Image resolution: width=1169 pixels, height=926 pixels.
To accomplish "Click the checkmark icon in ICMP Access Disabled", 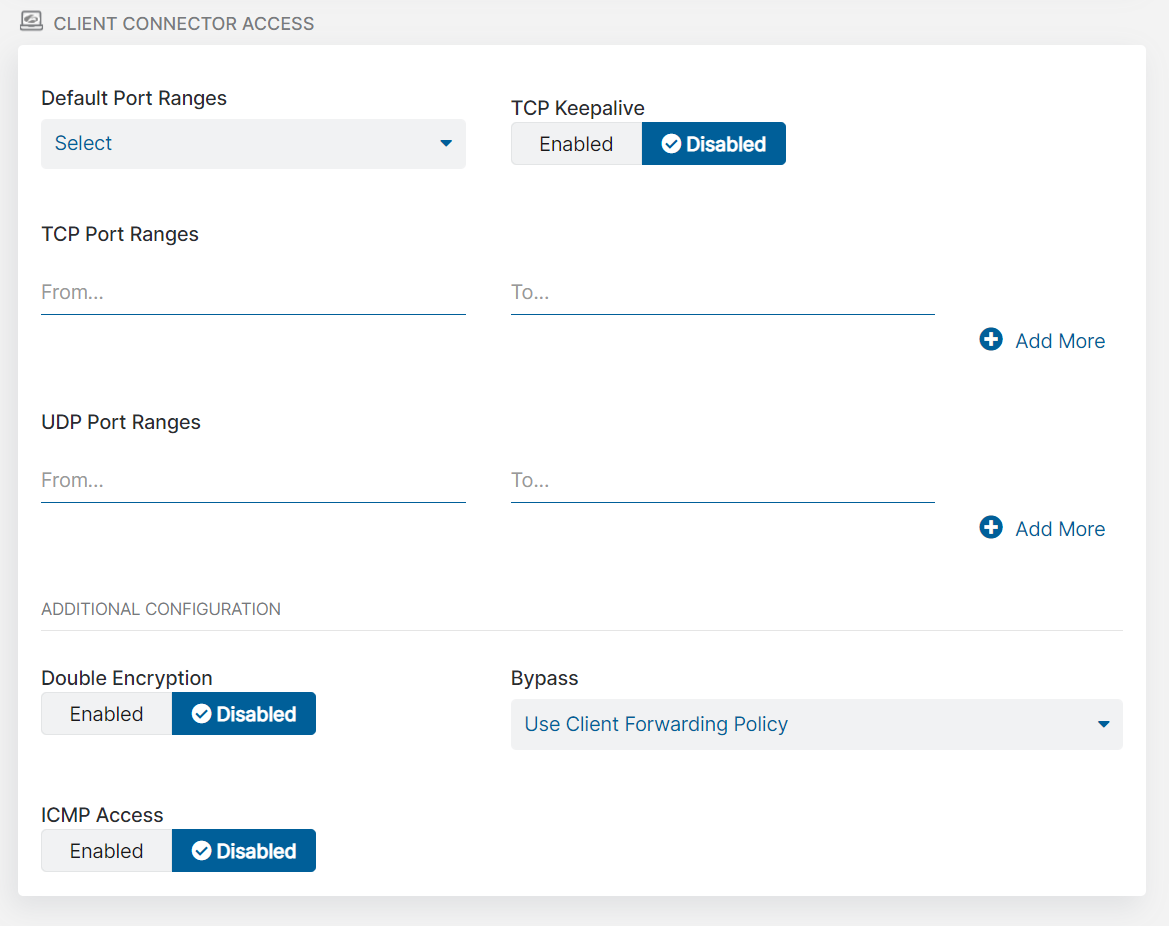I will coord(201,851).
